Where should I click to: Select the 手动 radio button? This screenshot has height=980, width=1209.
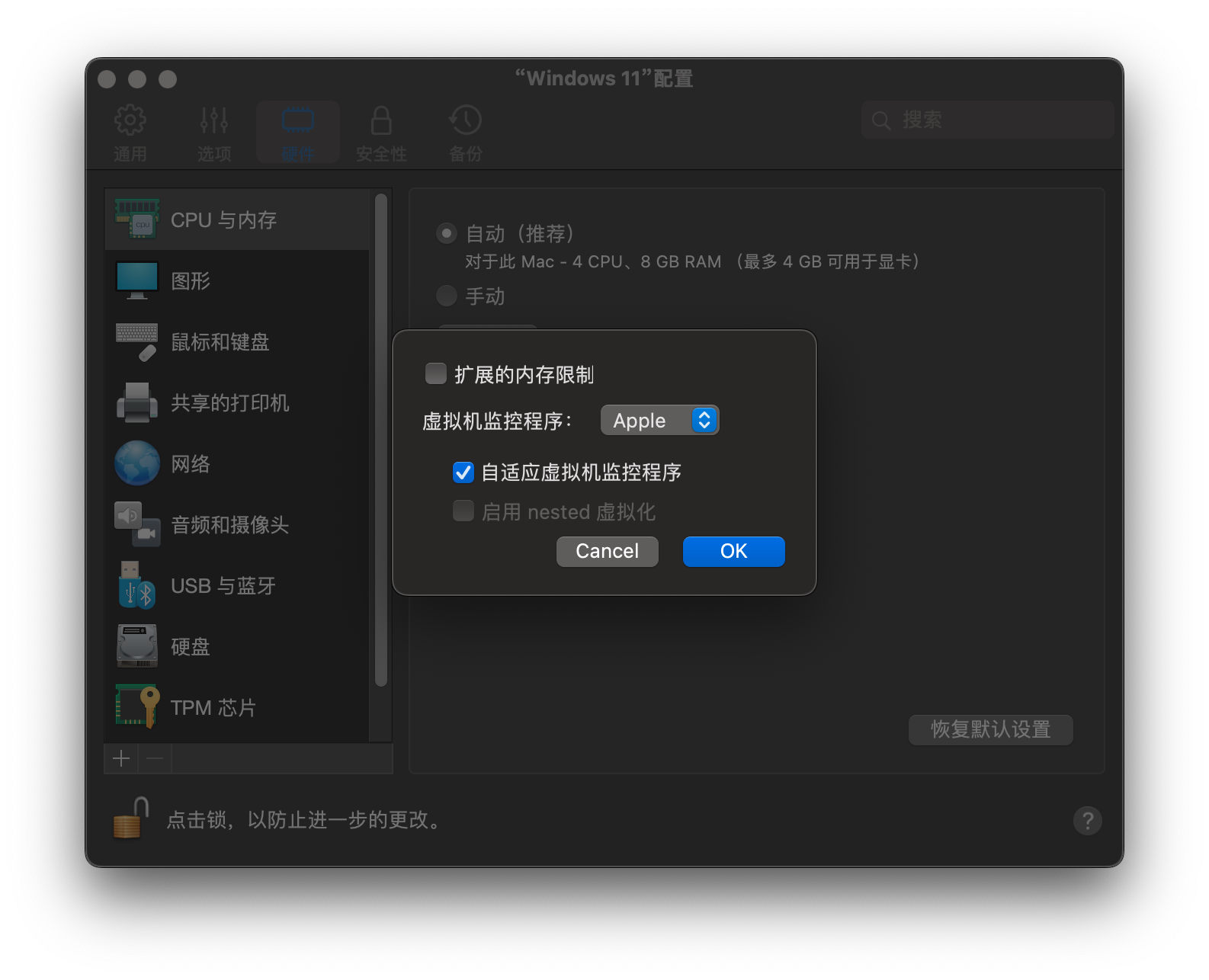(x=447, y=296)
